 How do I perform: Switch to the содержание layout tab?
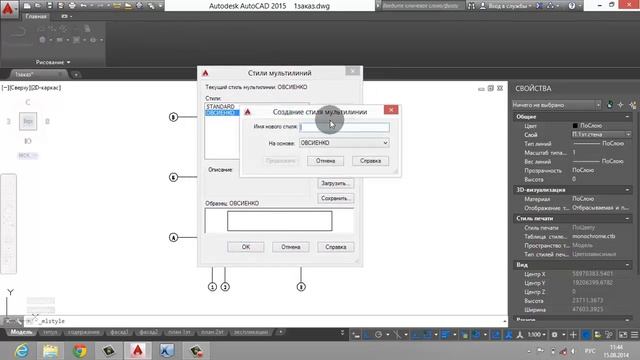[83, 332]
